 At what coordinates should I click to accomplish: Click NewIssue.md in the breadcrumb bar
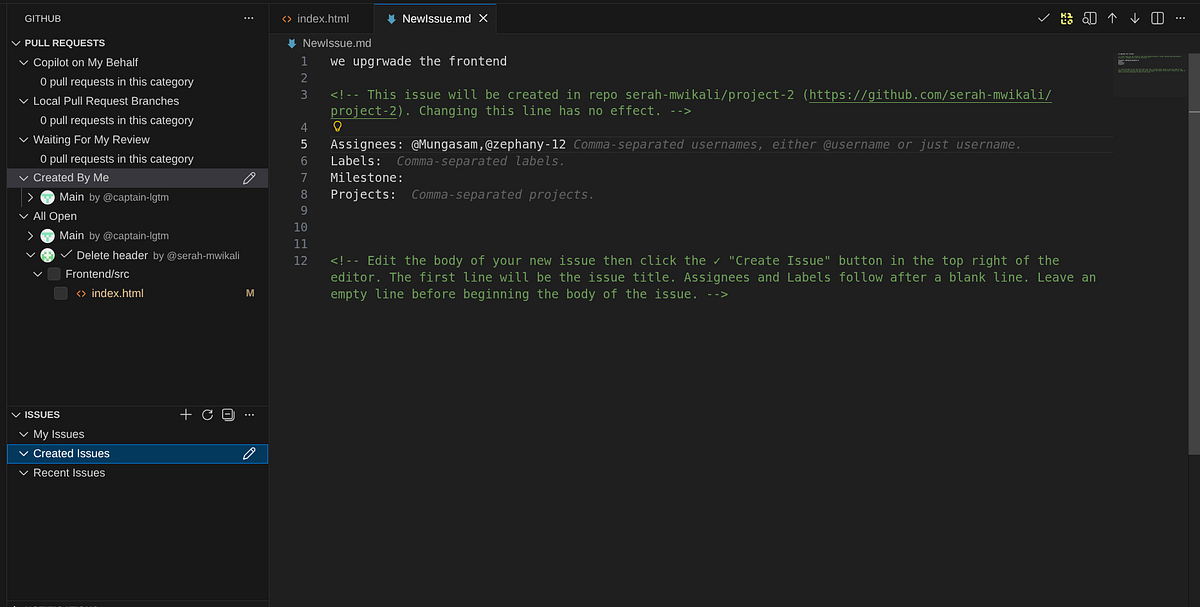pos(337,43)
